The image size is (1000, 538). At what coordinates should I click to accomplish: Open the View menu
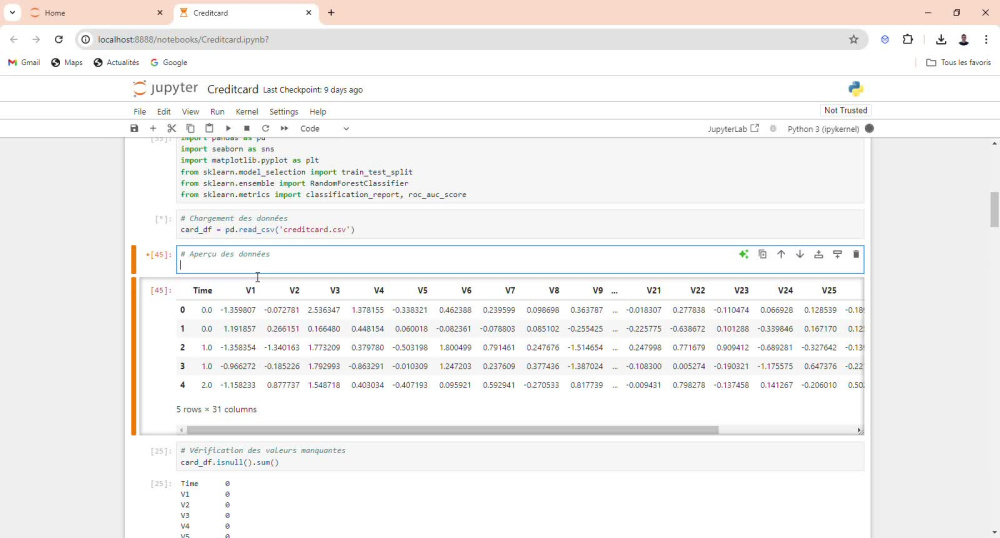[x=190, y=112]
